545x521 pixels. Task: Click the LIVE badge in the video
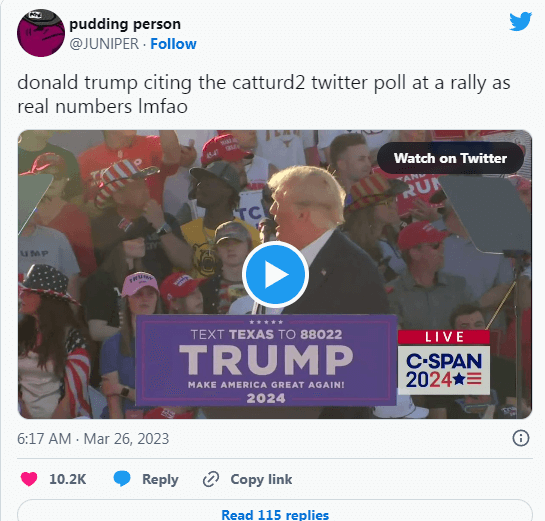(x=444, y=337)
